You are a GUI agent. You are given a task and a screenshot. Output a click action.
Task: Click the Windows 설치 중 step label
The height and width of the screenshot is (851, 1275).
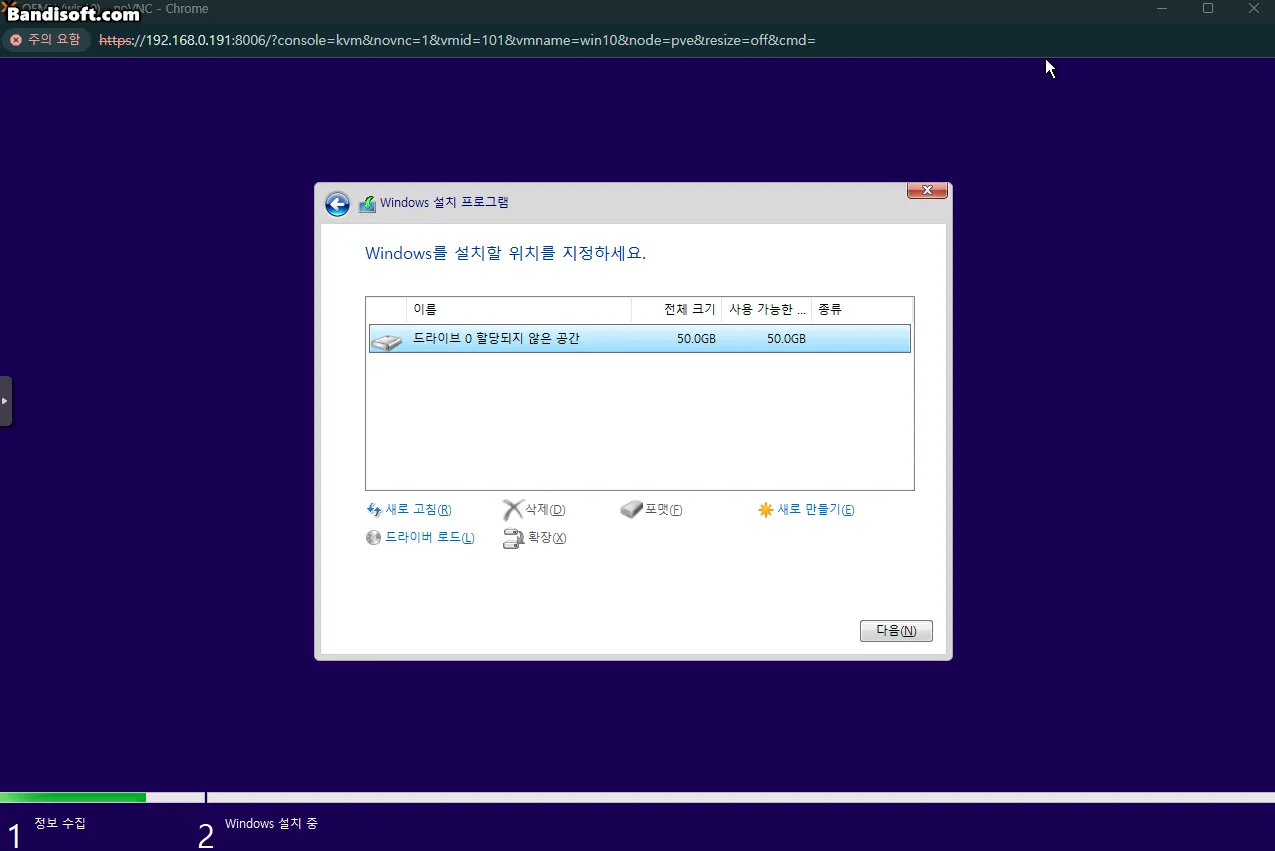(x=271, y=824)
